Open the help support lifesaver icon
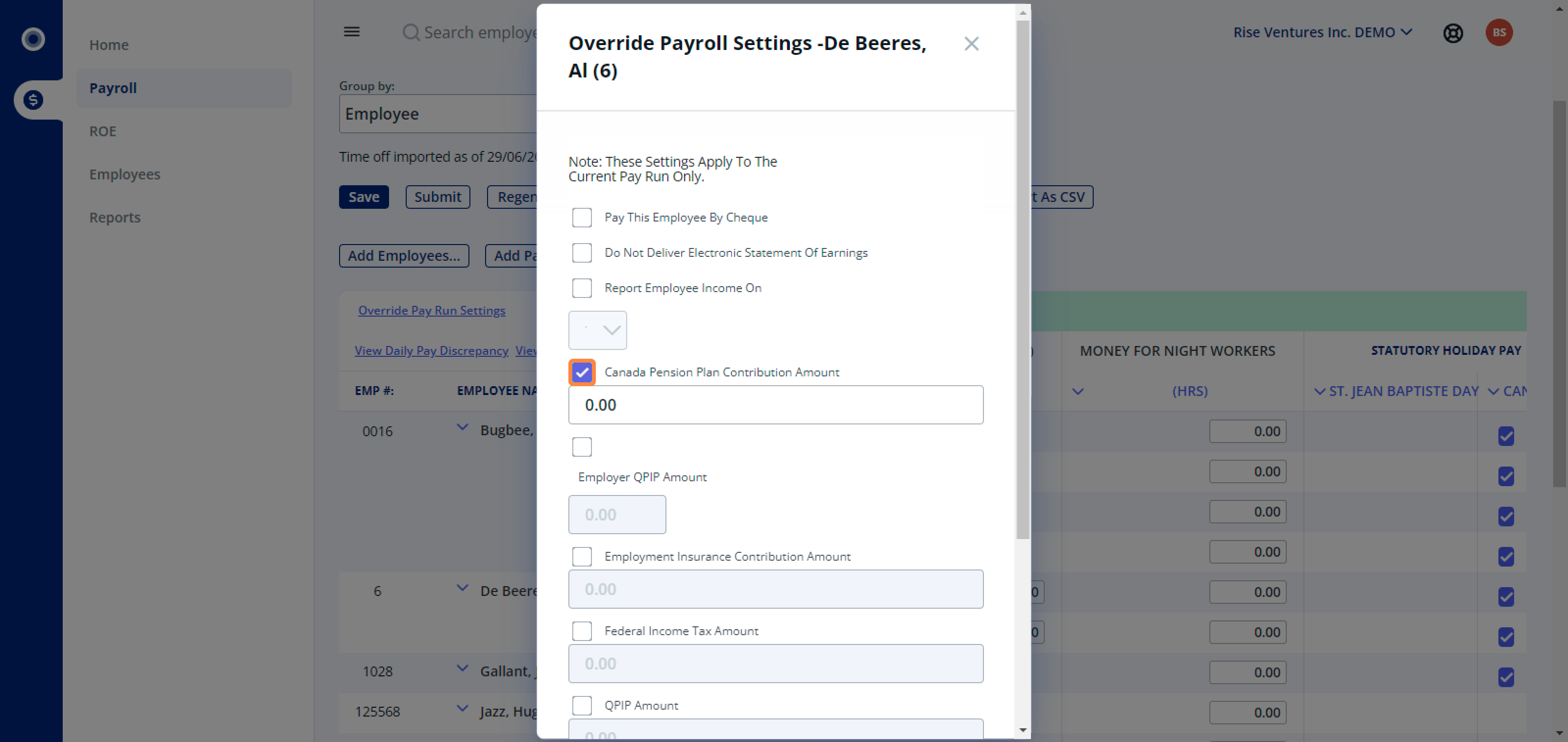This screenshot has height=742, width=1568. (x=1453, y=33)
